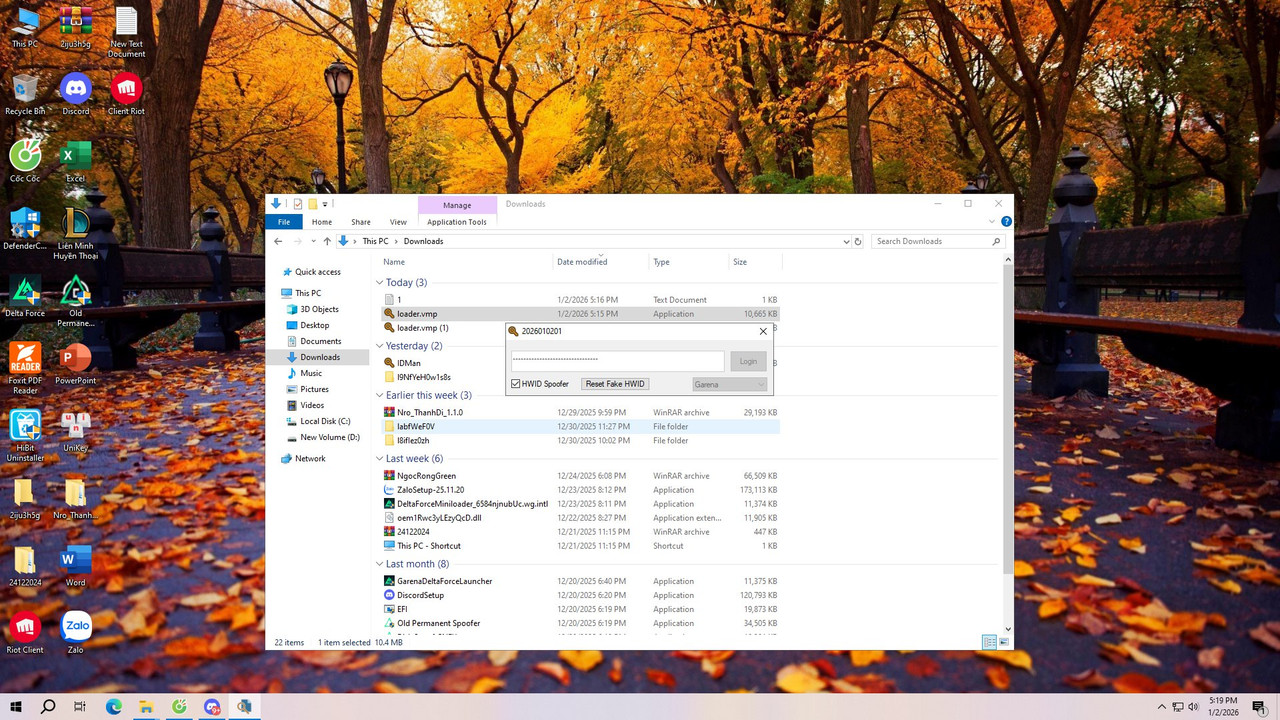The width and height of the screenshot is (1280, 720).
Task: Open the File tab in Explorer
Action: pyautogui.click(x=284, y=222)
